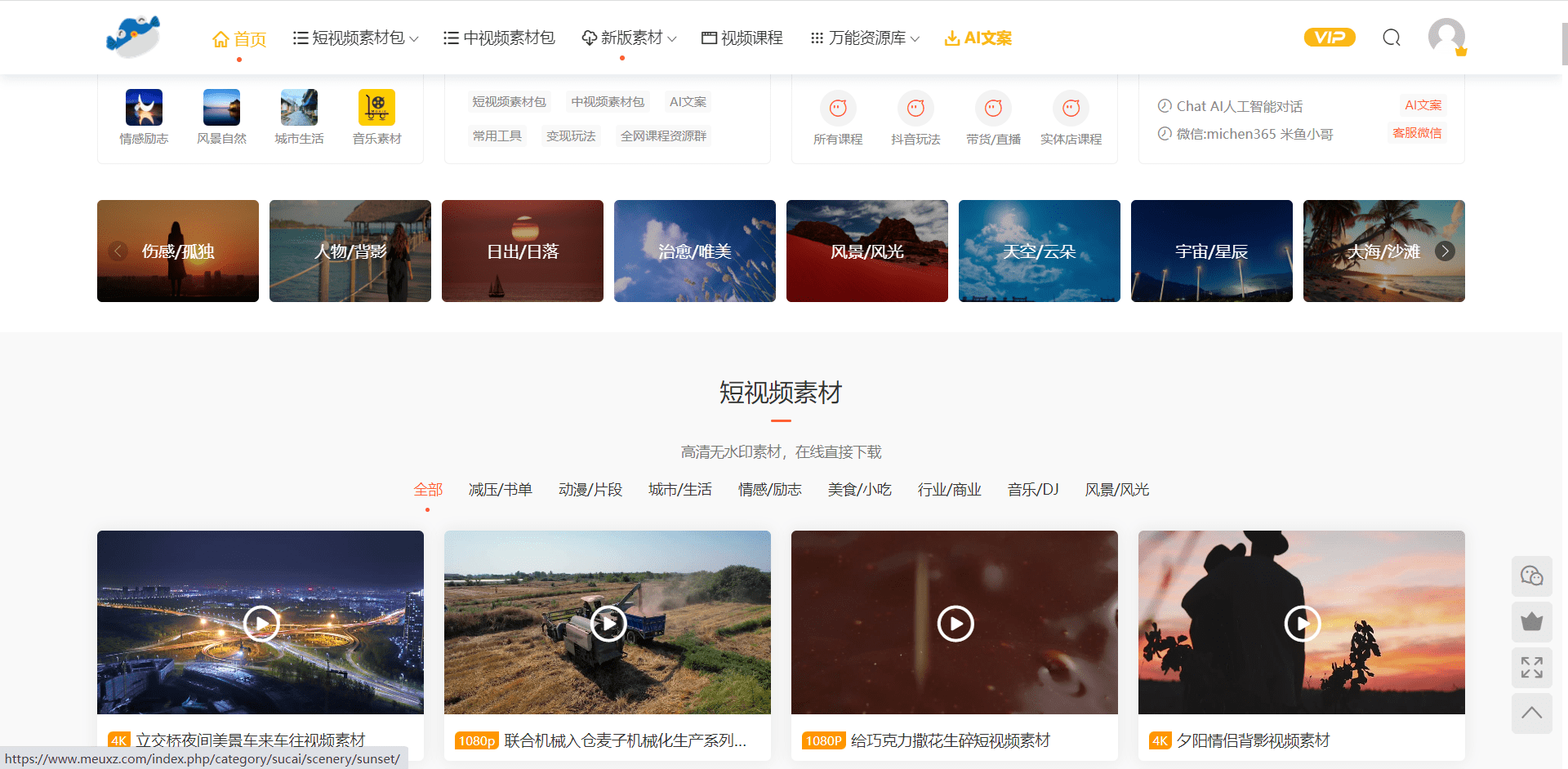Open the 伤感/孤独 category thumbnail
1568x769 pixels.
pyautogui.click(x=178, y=251)
